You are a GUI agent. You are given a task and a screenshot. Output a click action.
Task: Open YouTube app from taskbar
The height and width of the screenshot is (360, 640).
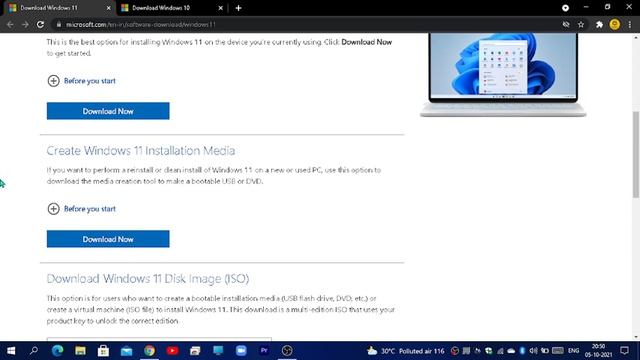coord(172,351)
